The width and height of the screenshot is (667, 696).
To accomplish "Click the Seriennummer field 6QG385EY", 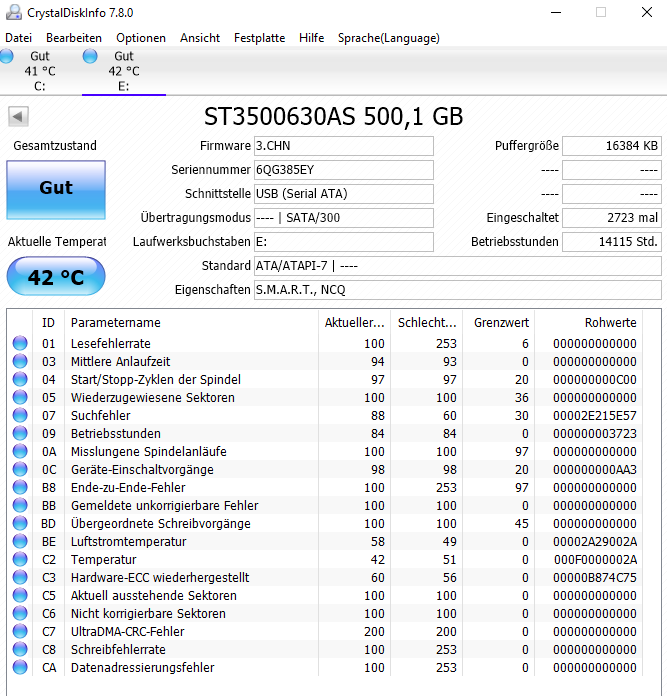I will pyautogui.click(x=343, y=170).
